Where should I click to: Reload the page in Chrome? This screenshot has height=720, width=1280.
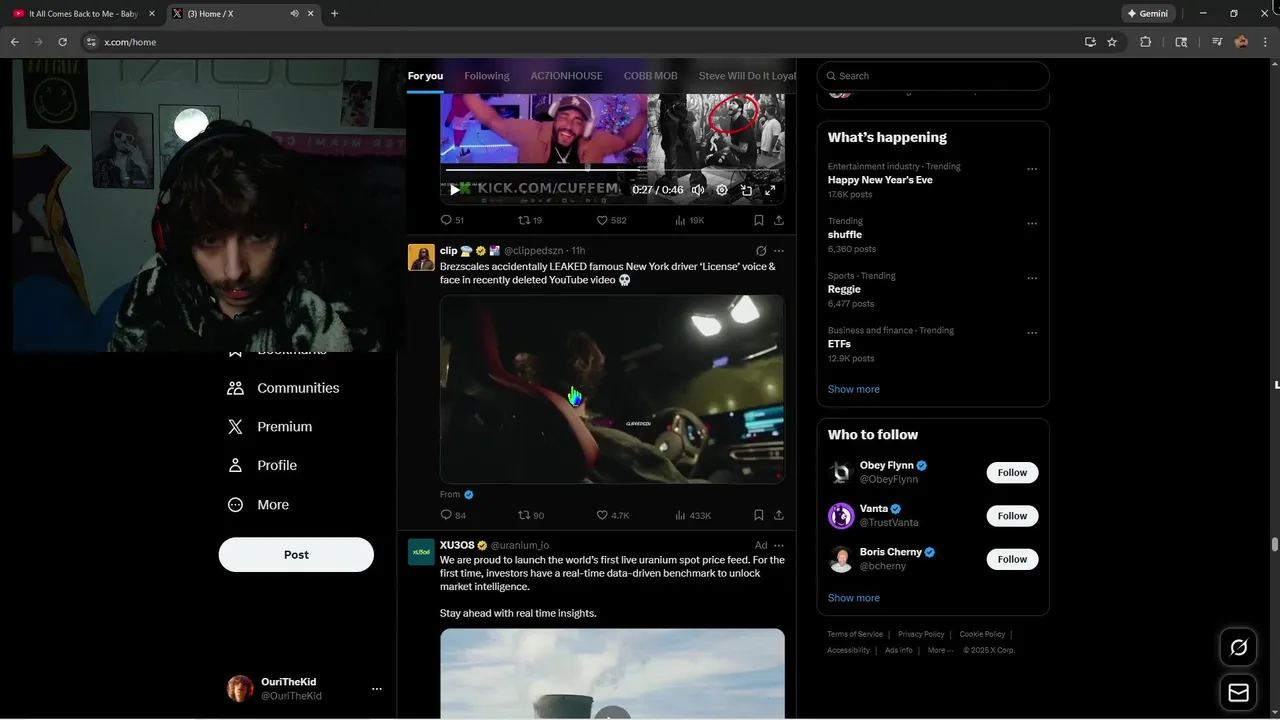pos(62,42)
